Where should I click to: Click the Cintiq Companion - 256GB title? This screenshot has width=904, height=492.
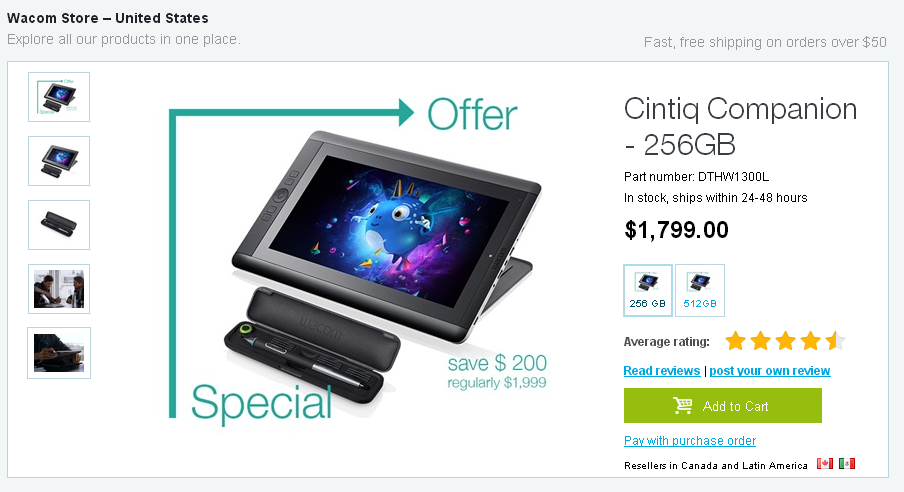tap(740, 126)
